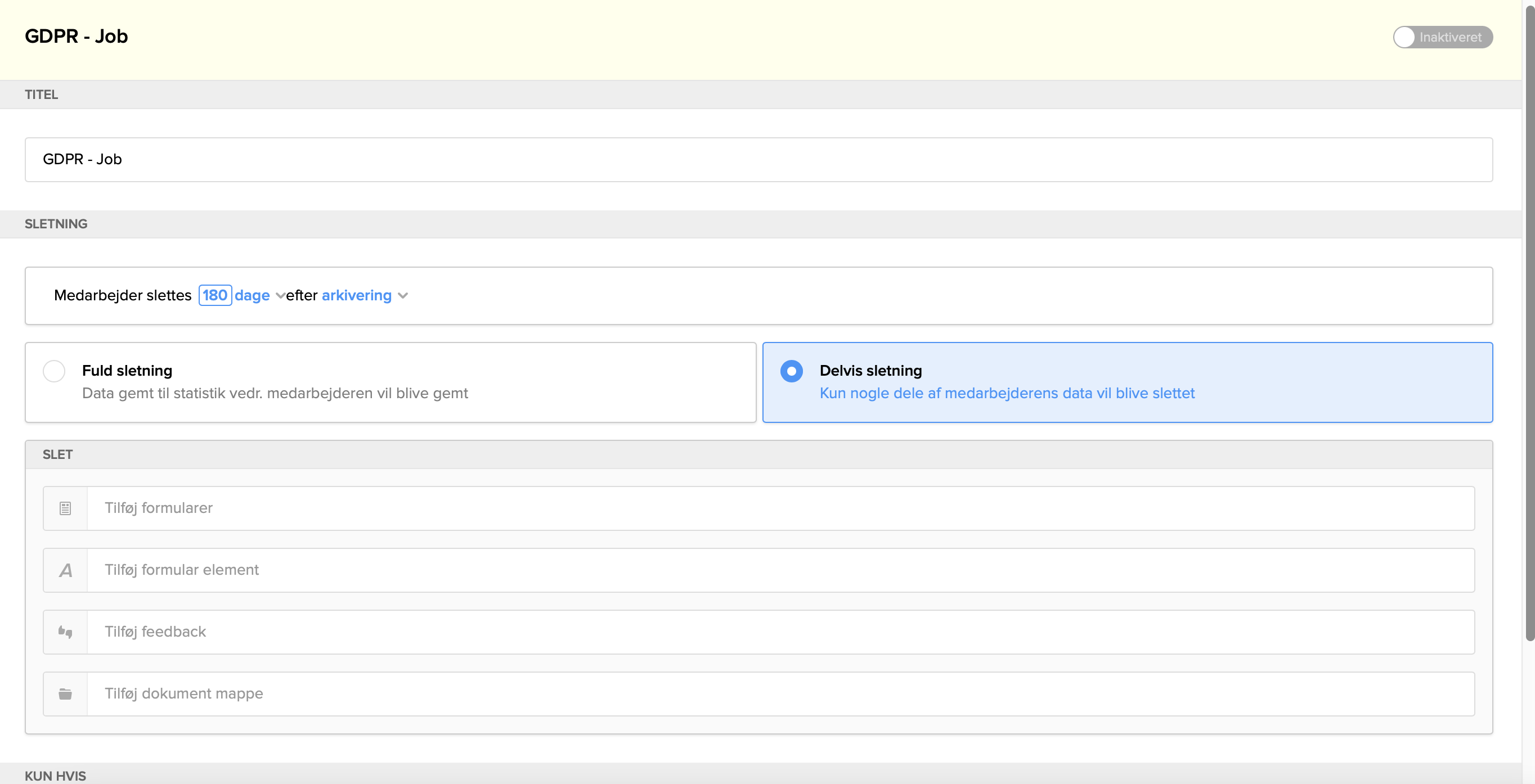1535x784 pixels.
Task: Click the Fuld sletning card description
Action: point(275,393)
